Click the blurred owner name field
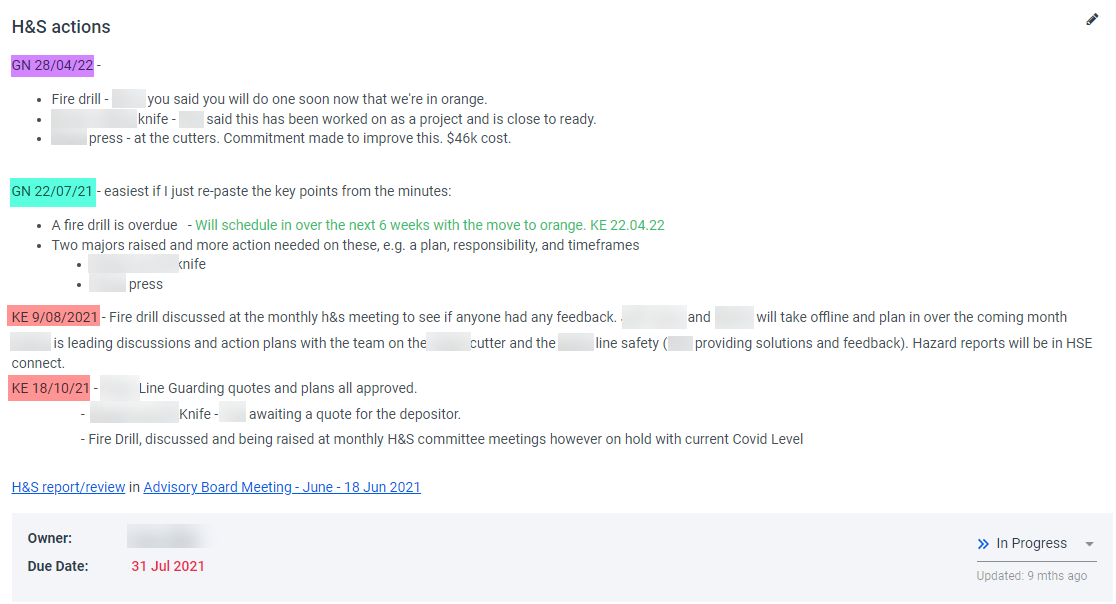The height and width of the screenshot is (604, 1116). [x=167, y=538]
